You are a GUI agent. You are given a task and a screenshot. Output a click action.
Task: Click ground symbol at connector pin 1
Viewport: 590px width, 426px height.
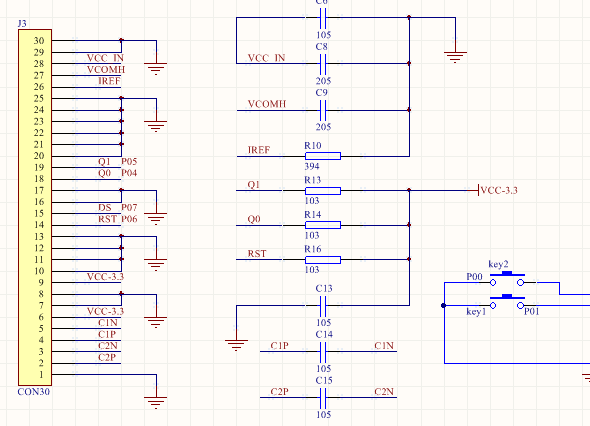(155, 402)
